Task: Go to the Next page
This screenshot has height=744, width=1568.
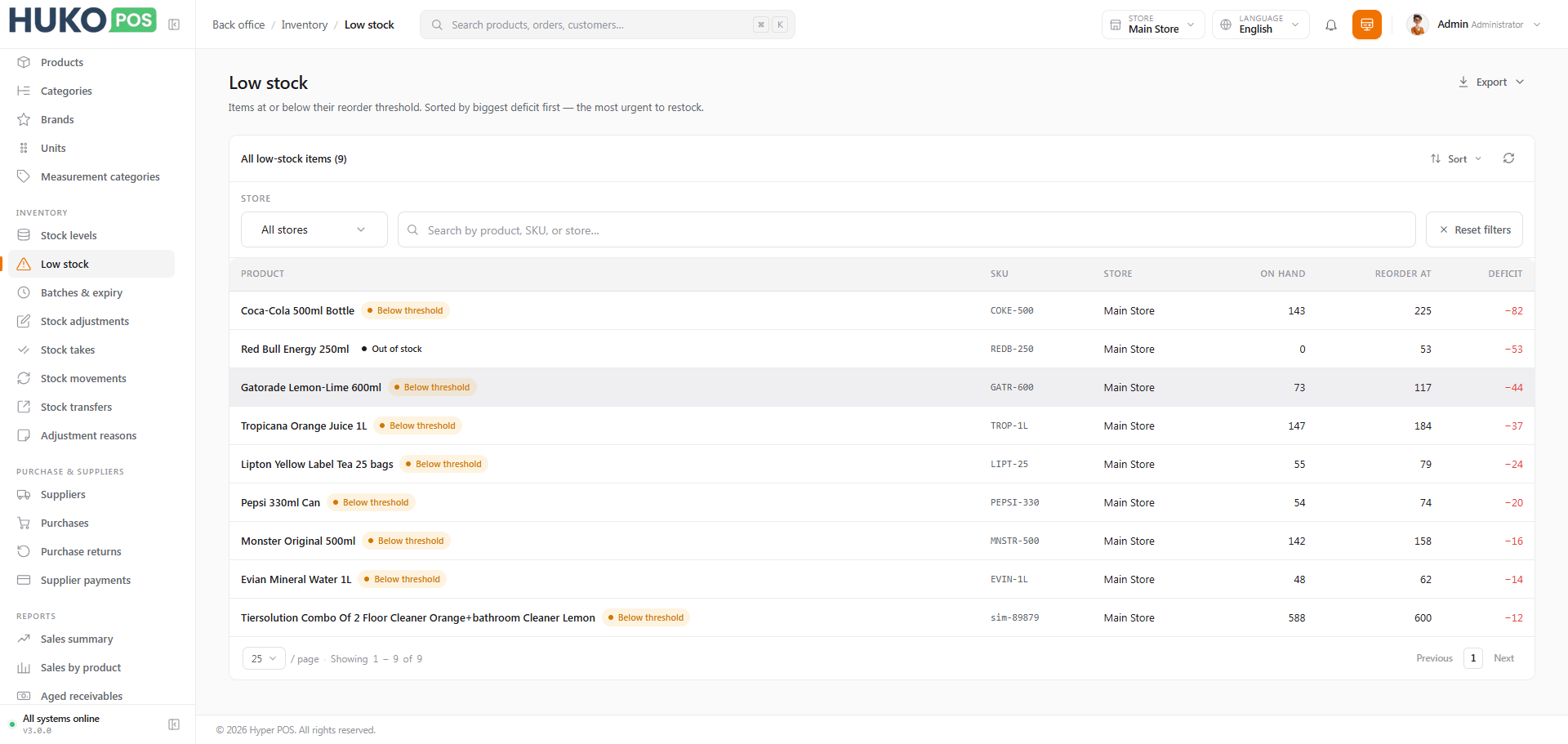Action: [x=1503, y=658]
